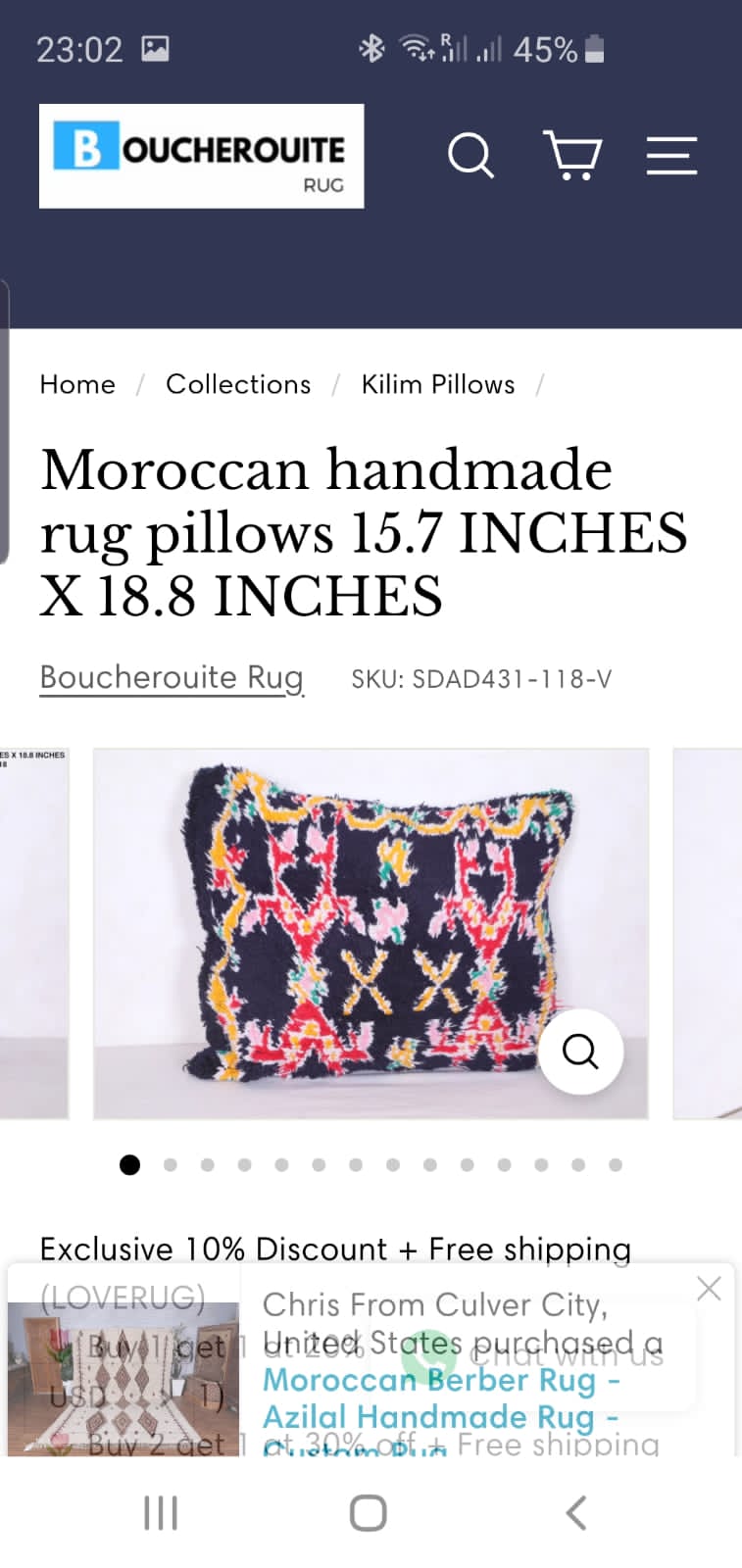Viewport: 742px width, 1568px height.
Task: Tap the Android back arrow
Action: click(576, 1512)
